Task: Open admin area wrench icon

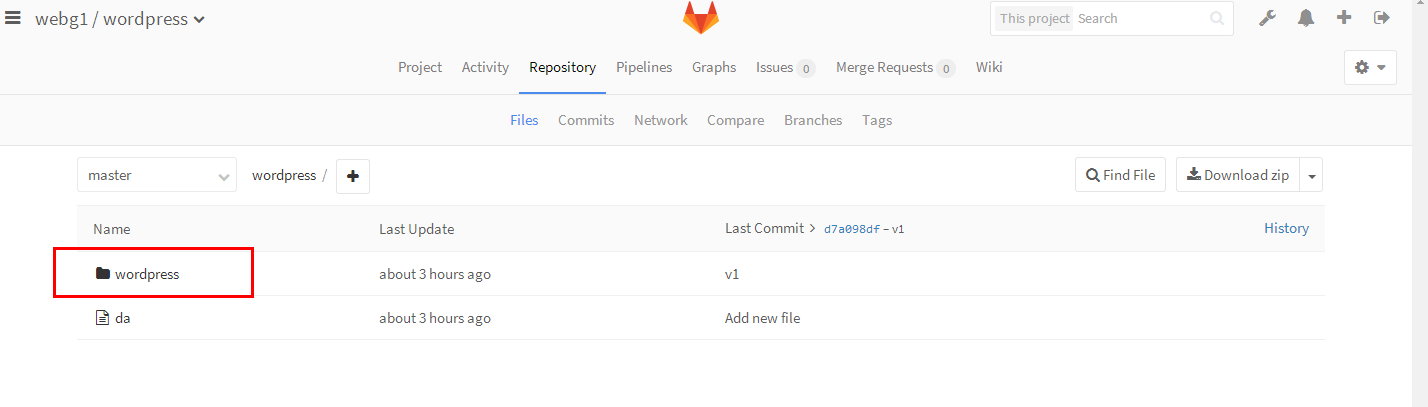Action: coord(1267,18)
